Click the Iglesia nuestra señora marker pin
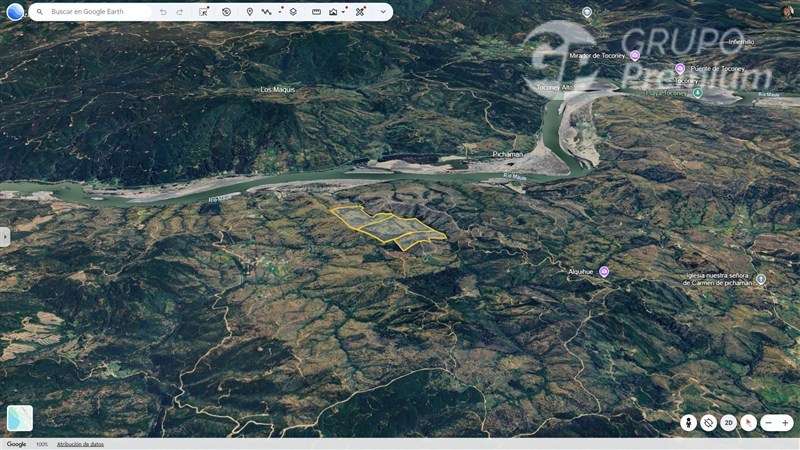The width and height of the screenshot is (800, 450). click(x=761, y=279)
